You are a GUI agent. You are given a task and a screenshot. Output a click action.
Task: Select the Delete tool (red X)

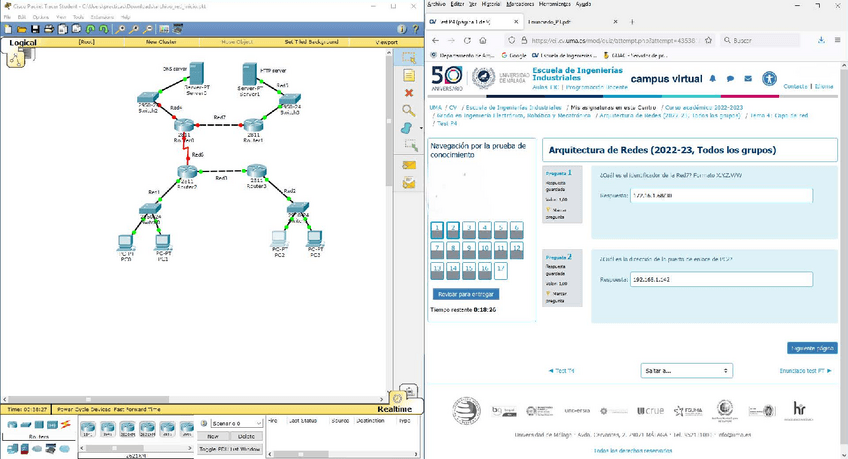pos(408,93)
